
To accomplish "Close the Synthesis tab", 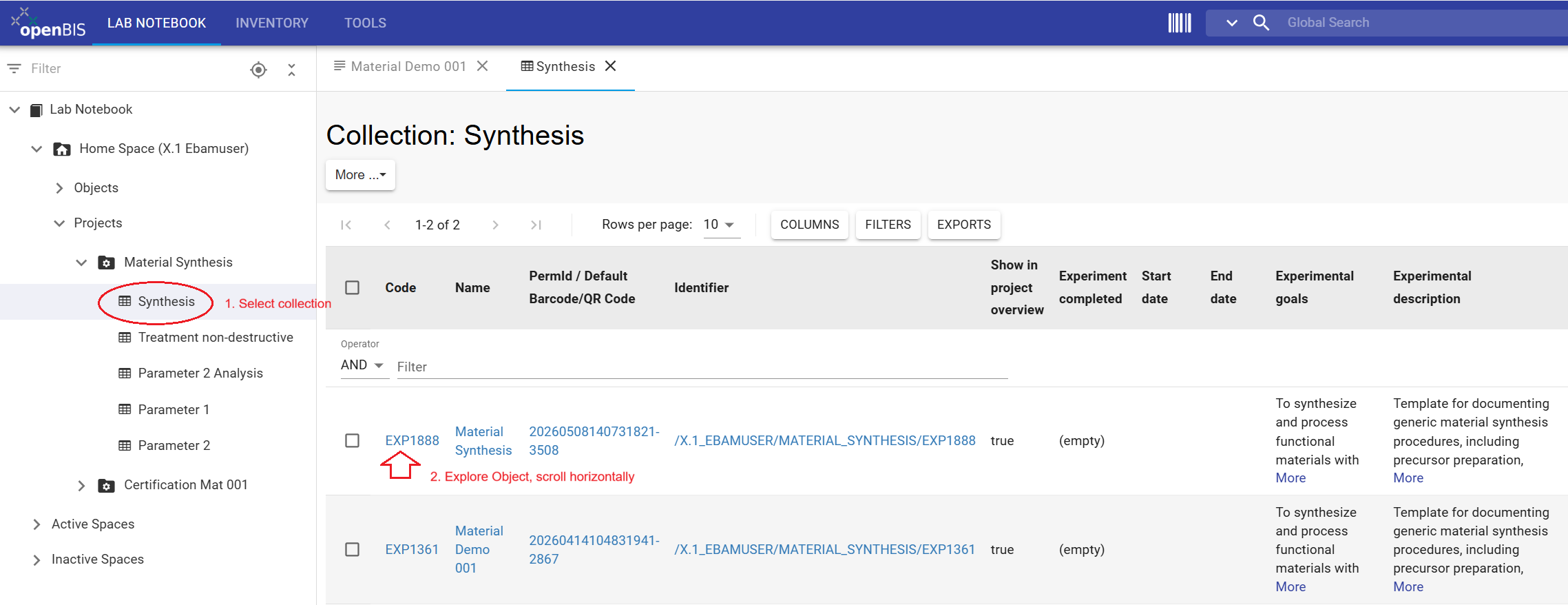I will click(x=610, y=66).
